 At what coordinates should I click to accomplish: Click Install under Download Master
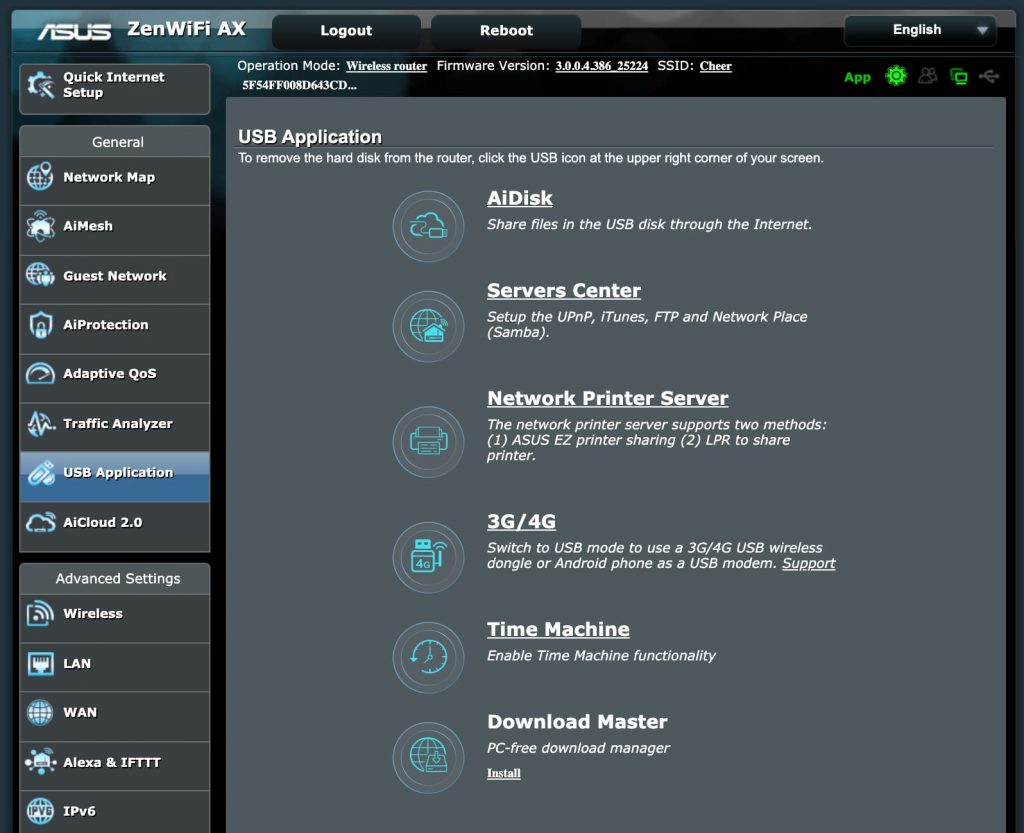tap(504, 774)
